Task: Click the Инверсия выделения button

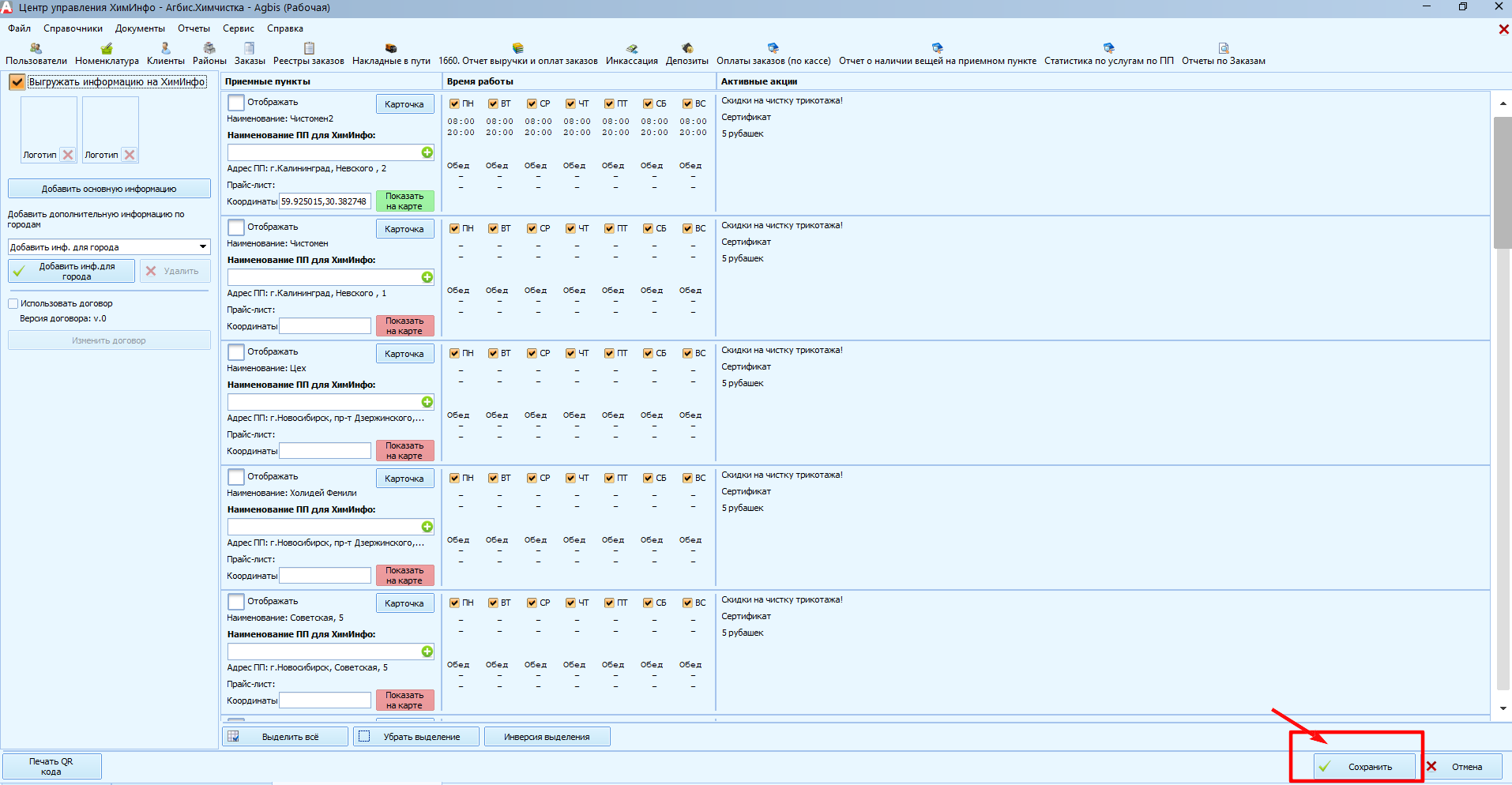Action: (547, 737)
